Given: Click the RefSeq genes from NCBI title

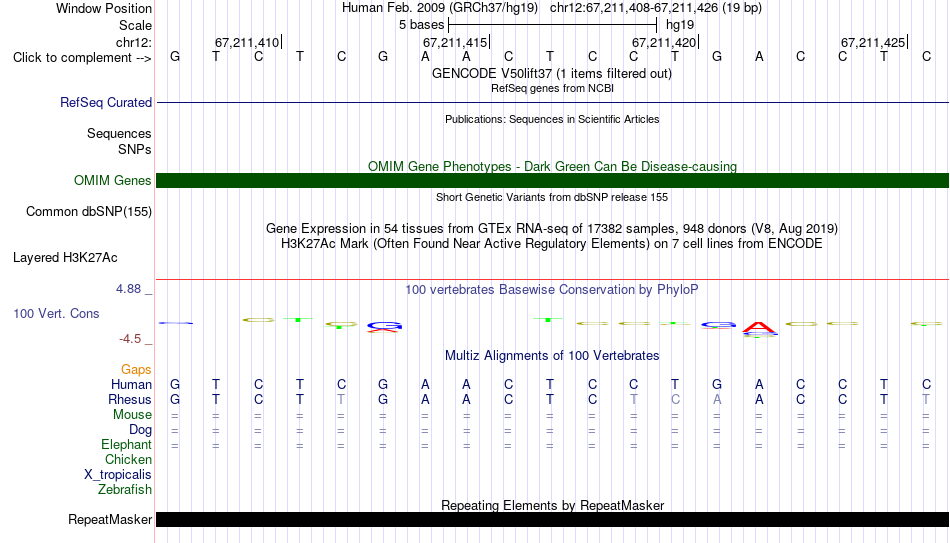Looking at the screenshot, I should pos(552,88).
